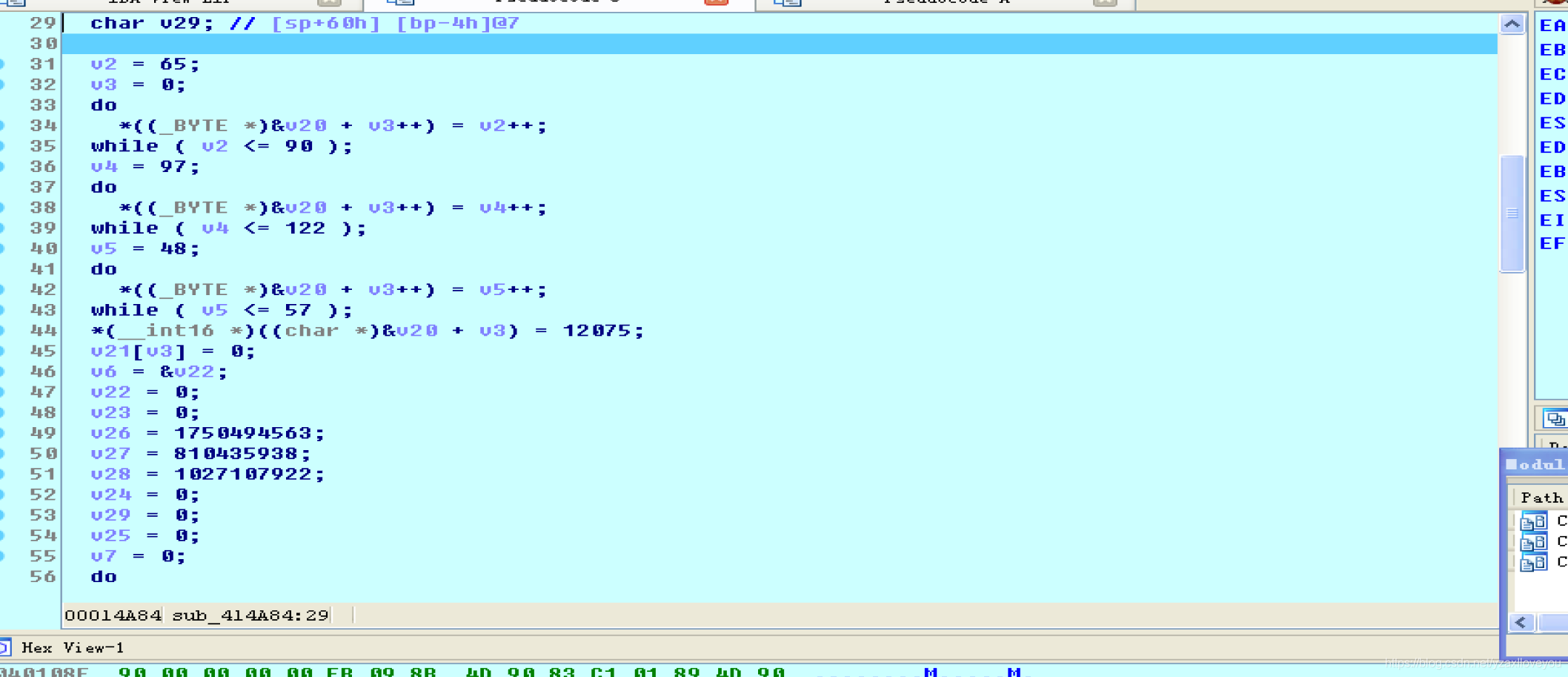
Task: Click the EI register label in right panel
Action: coord(1552,220)
